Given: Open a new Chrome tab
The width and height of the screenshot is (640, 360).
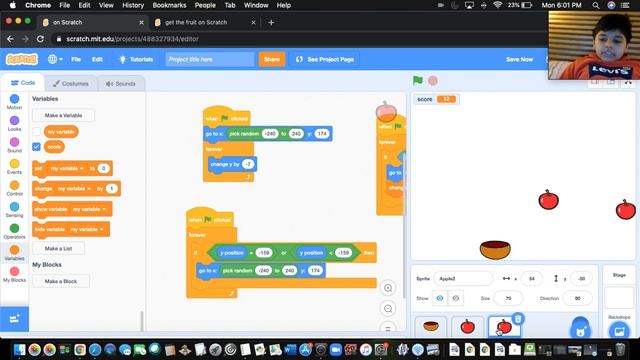Looking at the screenshot, I should (271, 22).
